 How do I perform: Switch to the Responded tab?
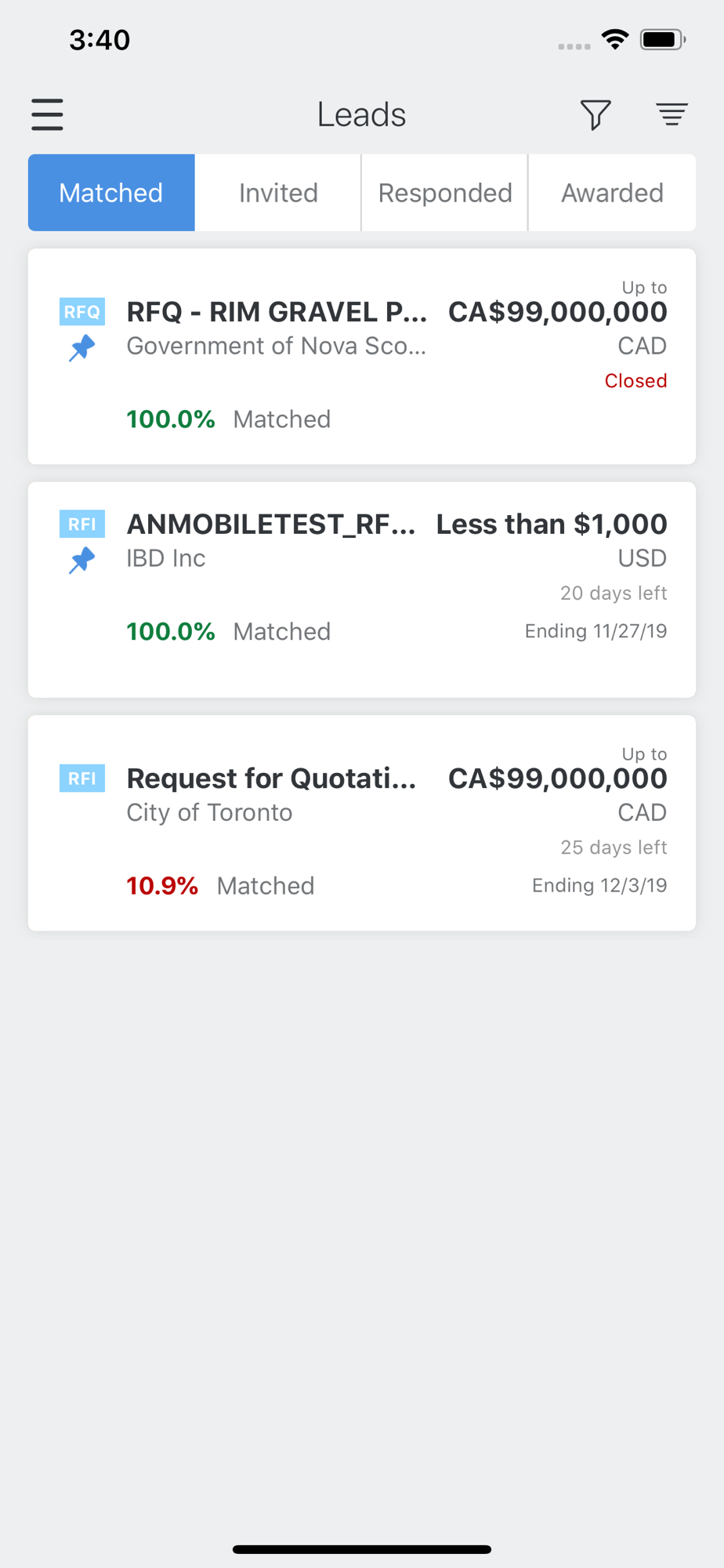445,193
